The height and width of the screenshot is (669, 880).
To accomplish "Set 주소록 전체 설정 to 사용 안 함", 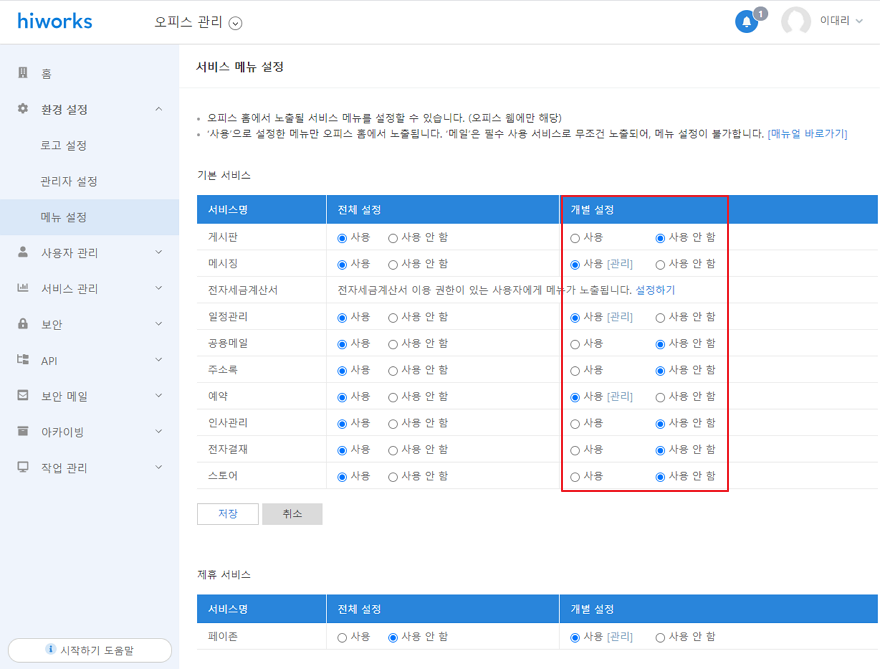I will pos(393,370).
